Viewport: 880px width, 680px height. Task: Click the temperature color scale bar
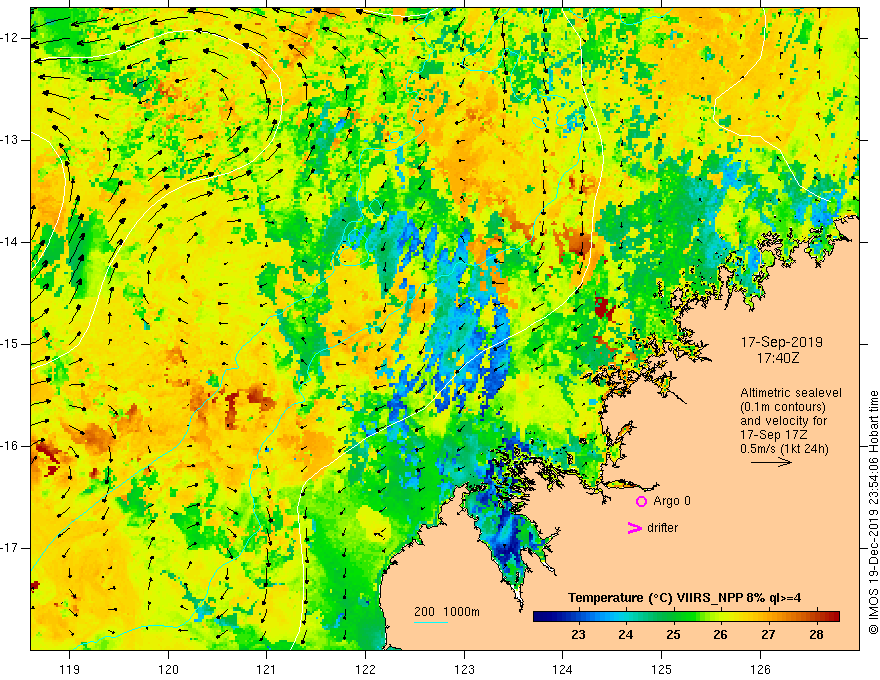pyautogui.click(x=686, y=617)
